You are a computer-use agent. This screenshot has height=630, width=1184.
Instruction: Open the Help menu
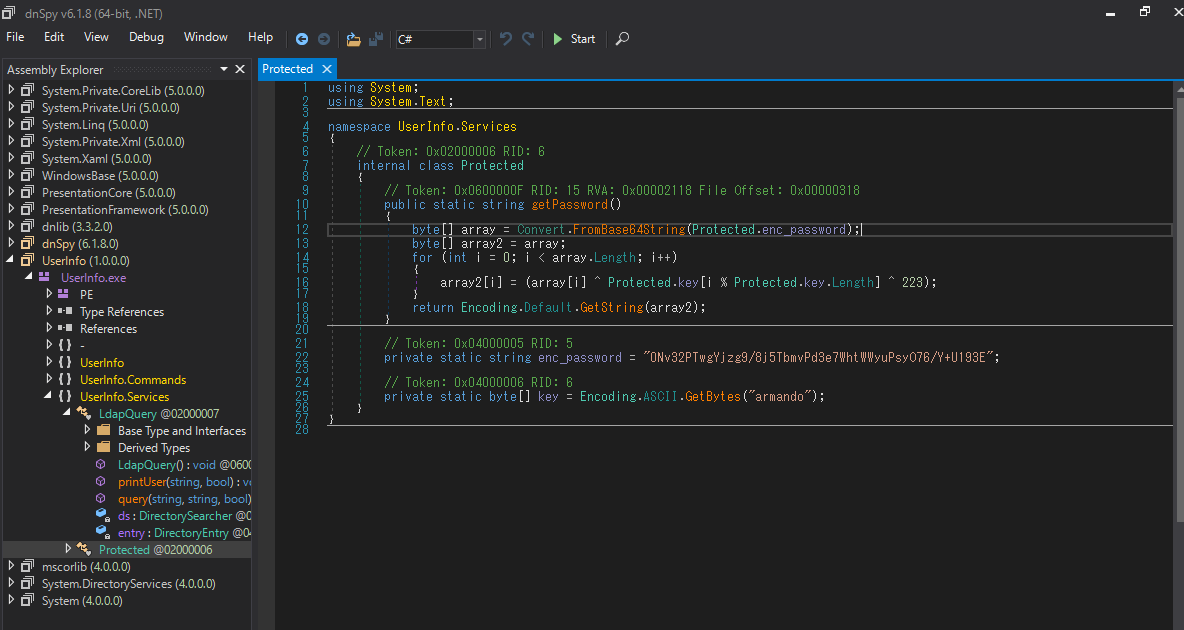point(261,37)
